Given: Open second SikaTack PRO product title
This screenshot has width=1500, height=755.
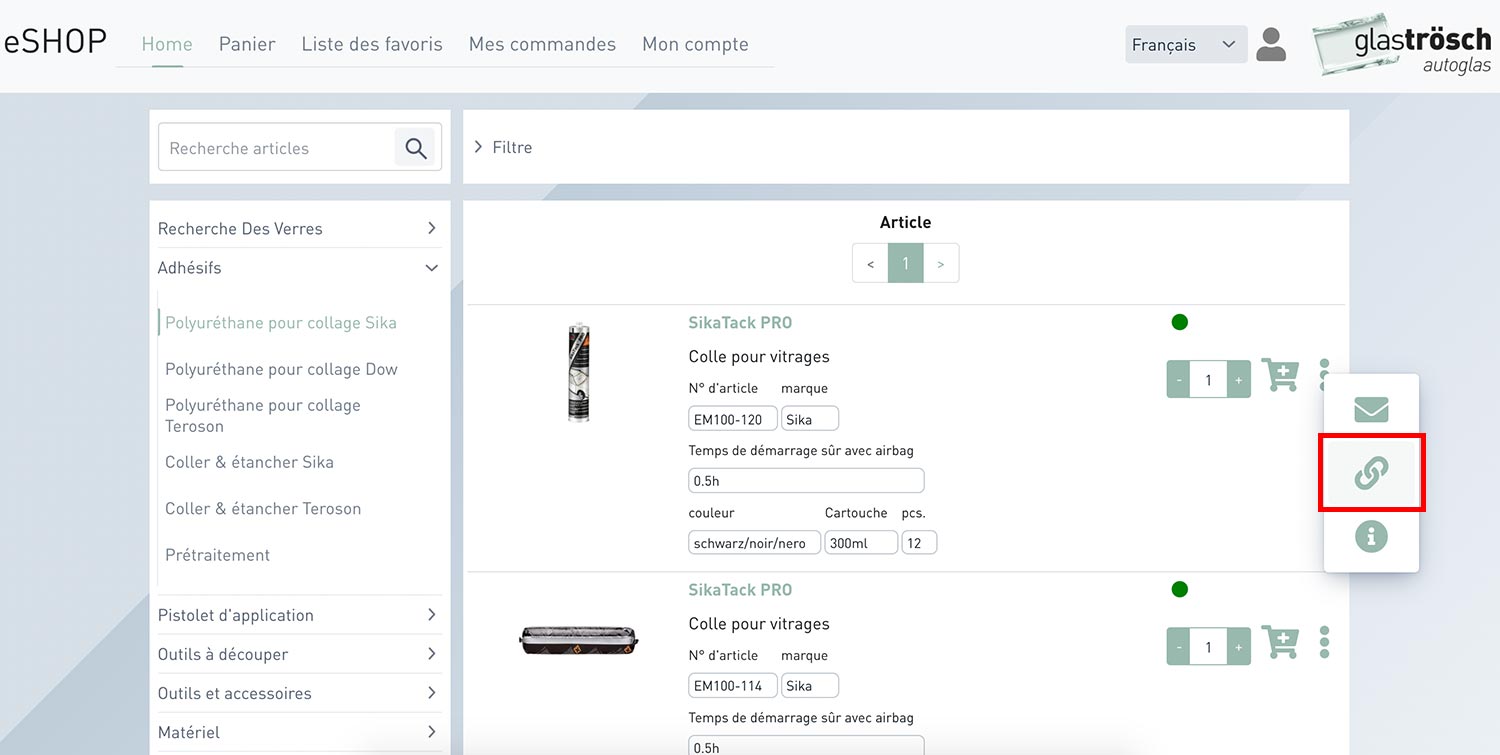Looking at the screenshot, I should (740, 590).
